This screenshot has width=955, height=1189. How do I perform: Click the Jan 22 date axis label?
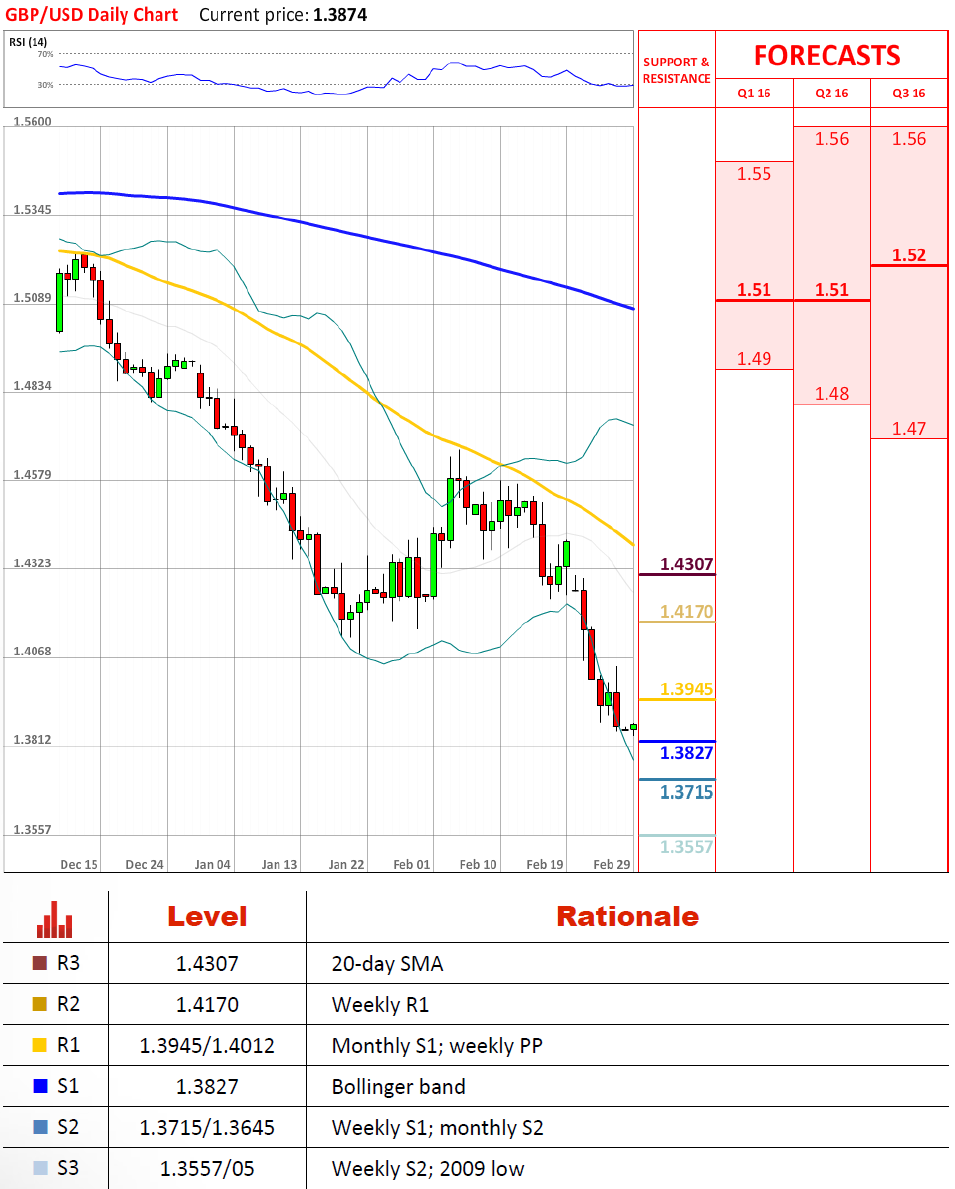[346, 864]
